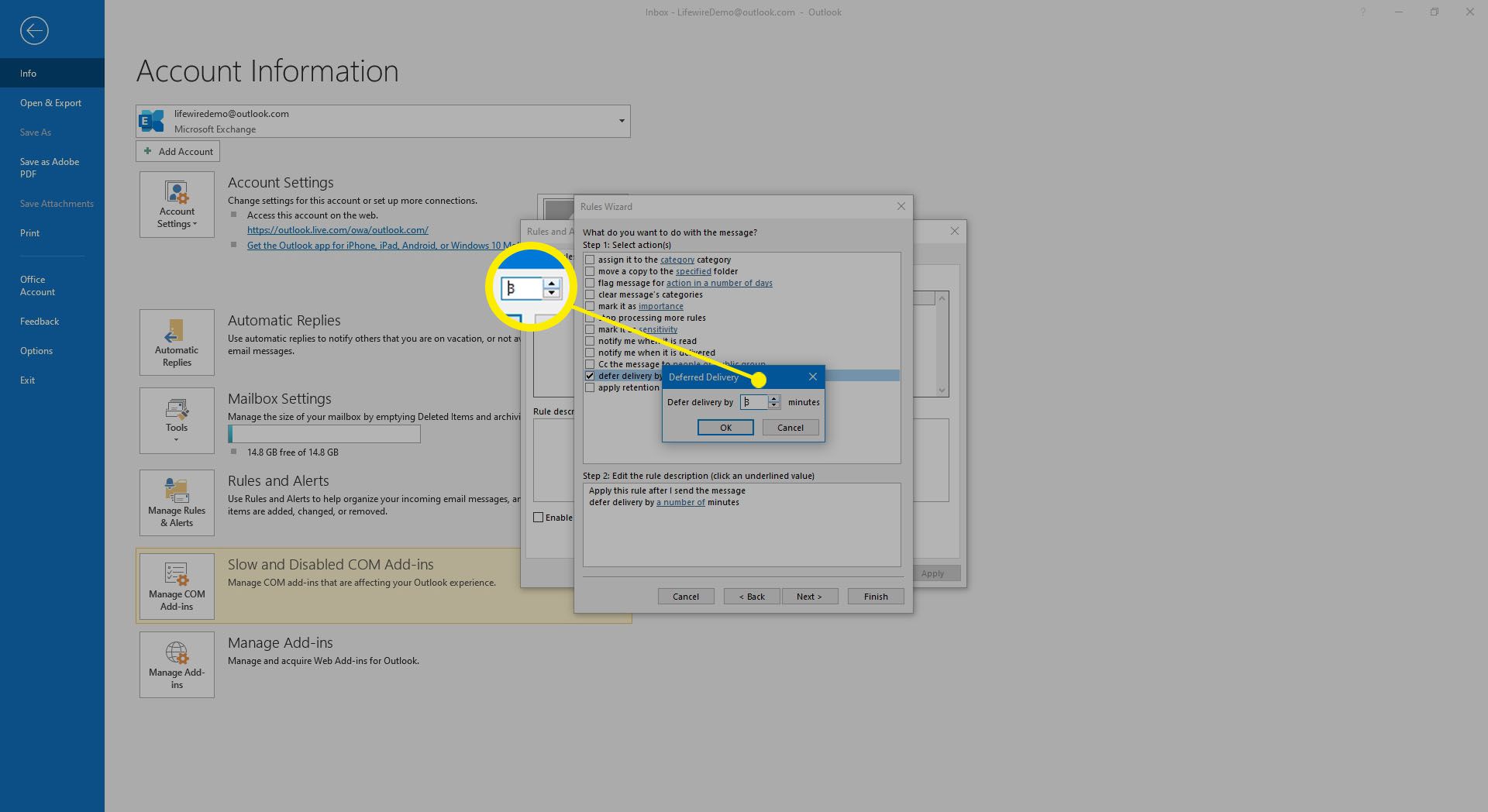Select Feedback menu item
Image resolution: width=1488 pixels, height=812 pixels.
pyautogui.click(x=52, y=321)
